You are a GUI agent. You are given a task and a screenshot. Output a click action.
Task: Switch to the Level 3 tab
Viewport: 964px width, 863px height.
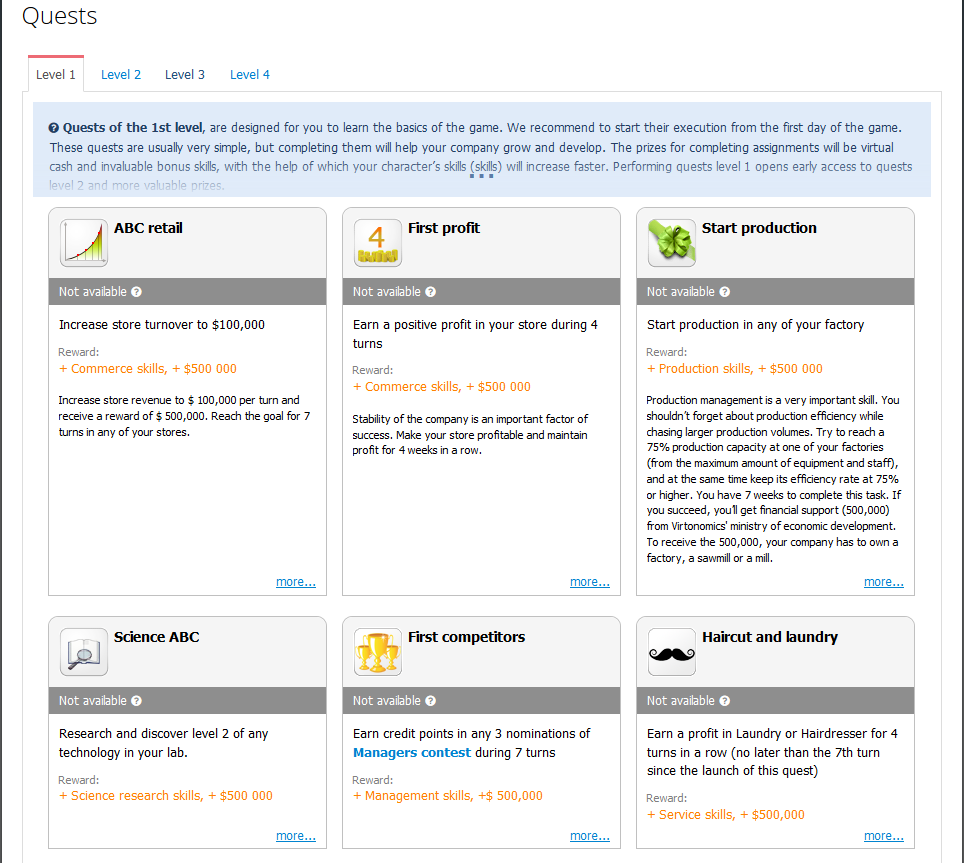pos(184,74)
